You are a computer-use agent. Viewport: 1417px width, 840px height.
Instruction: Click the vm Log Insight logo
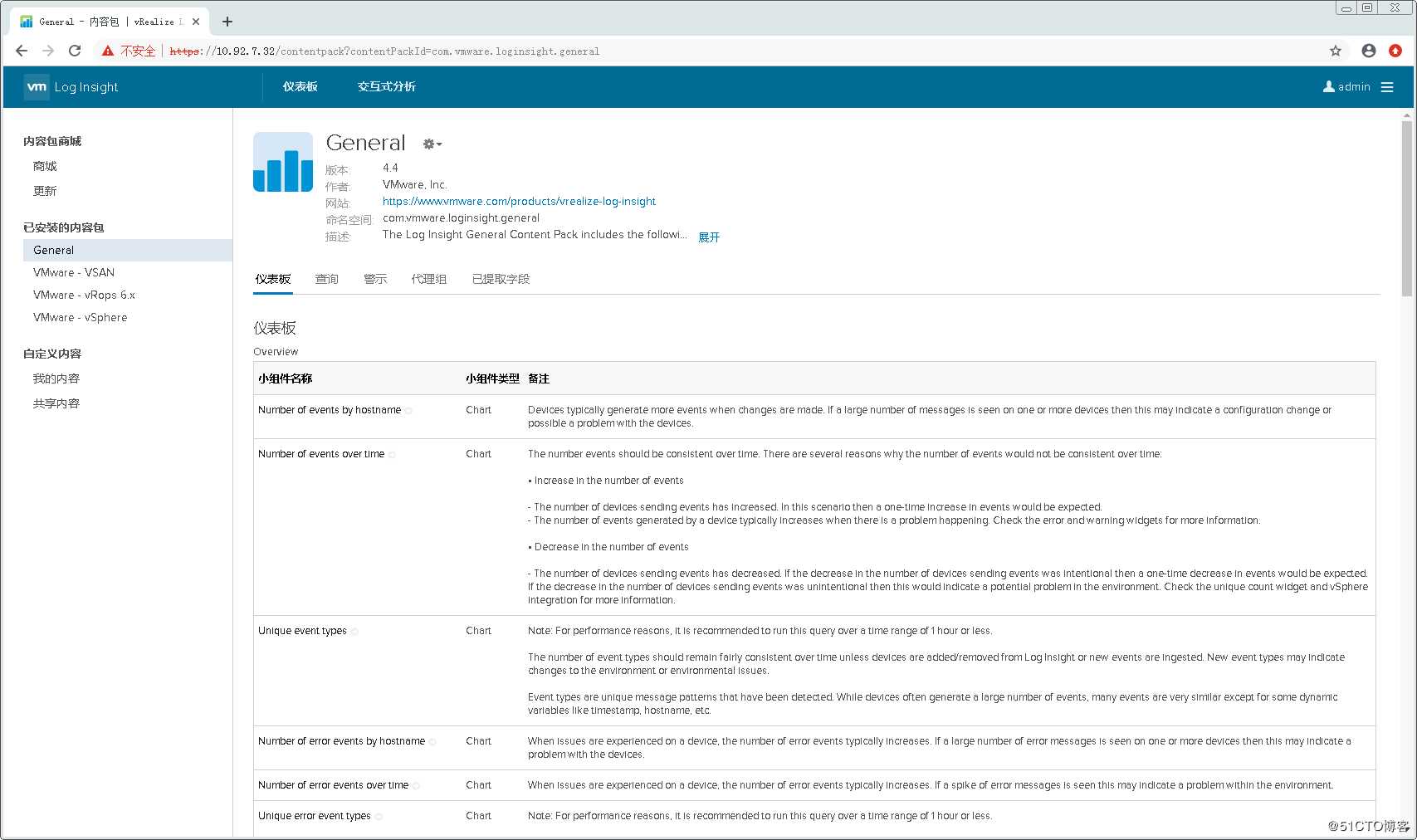click(x=71, y=86)
